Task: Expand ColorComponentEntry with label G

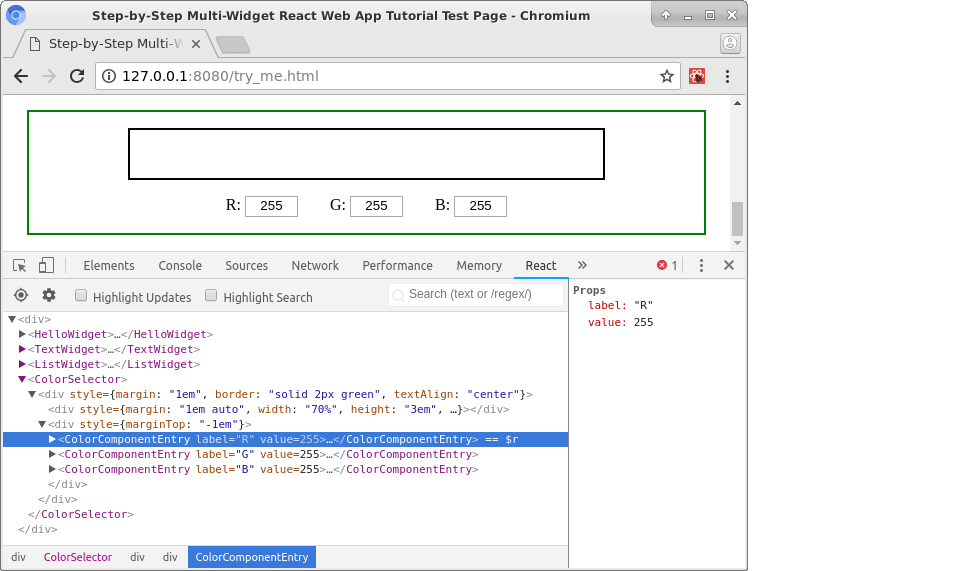Action: tap(53, 454)
